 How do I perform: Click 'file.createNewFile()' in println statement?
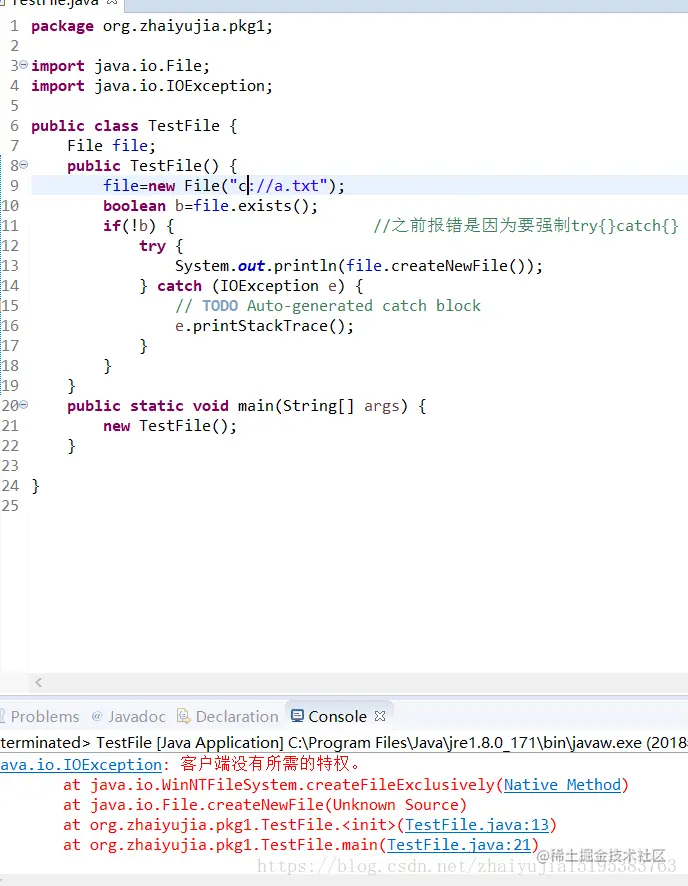[439, 266]
